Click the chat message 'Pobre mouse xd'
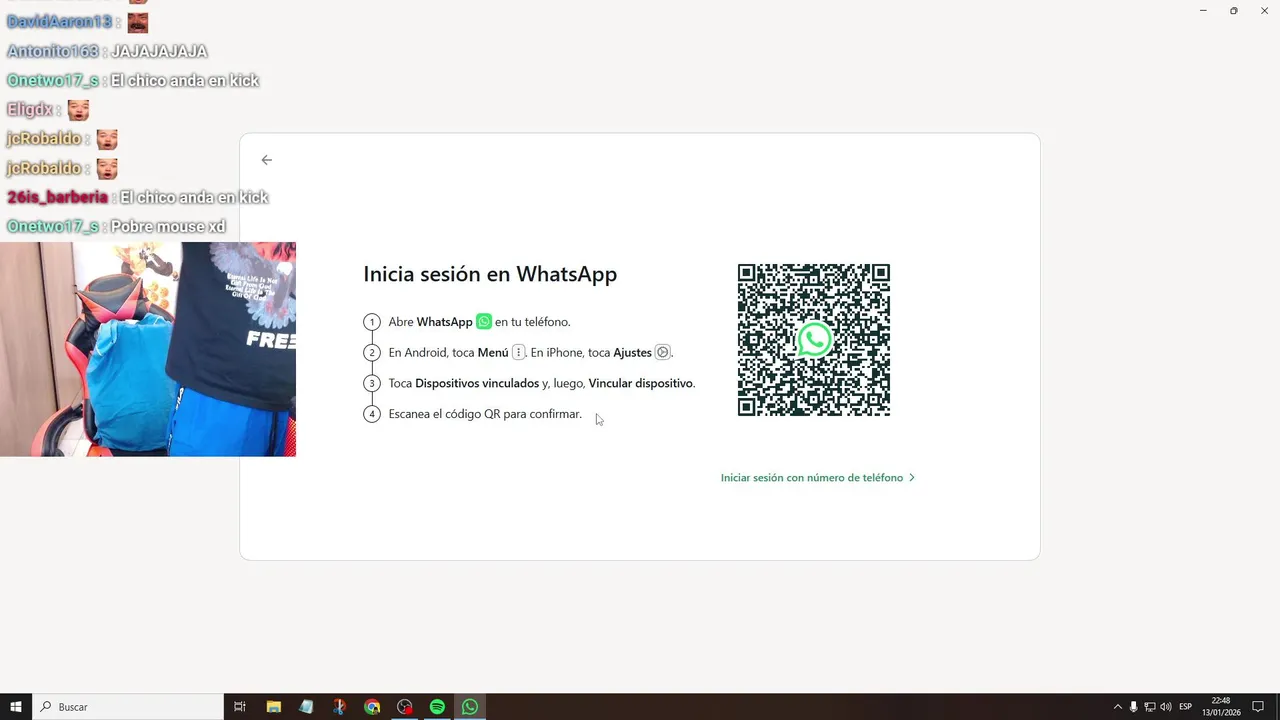The image size is (1280, 720). point(168,226)
